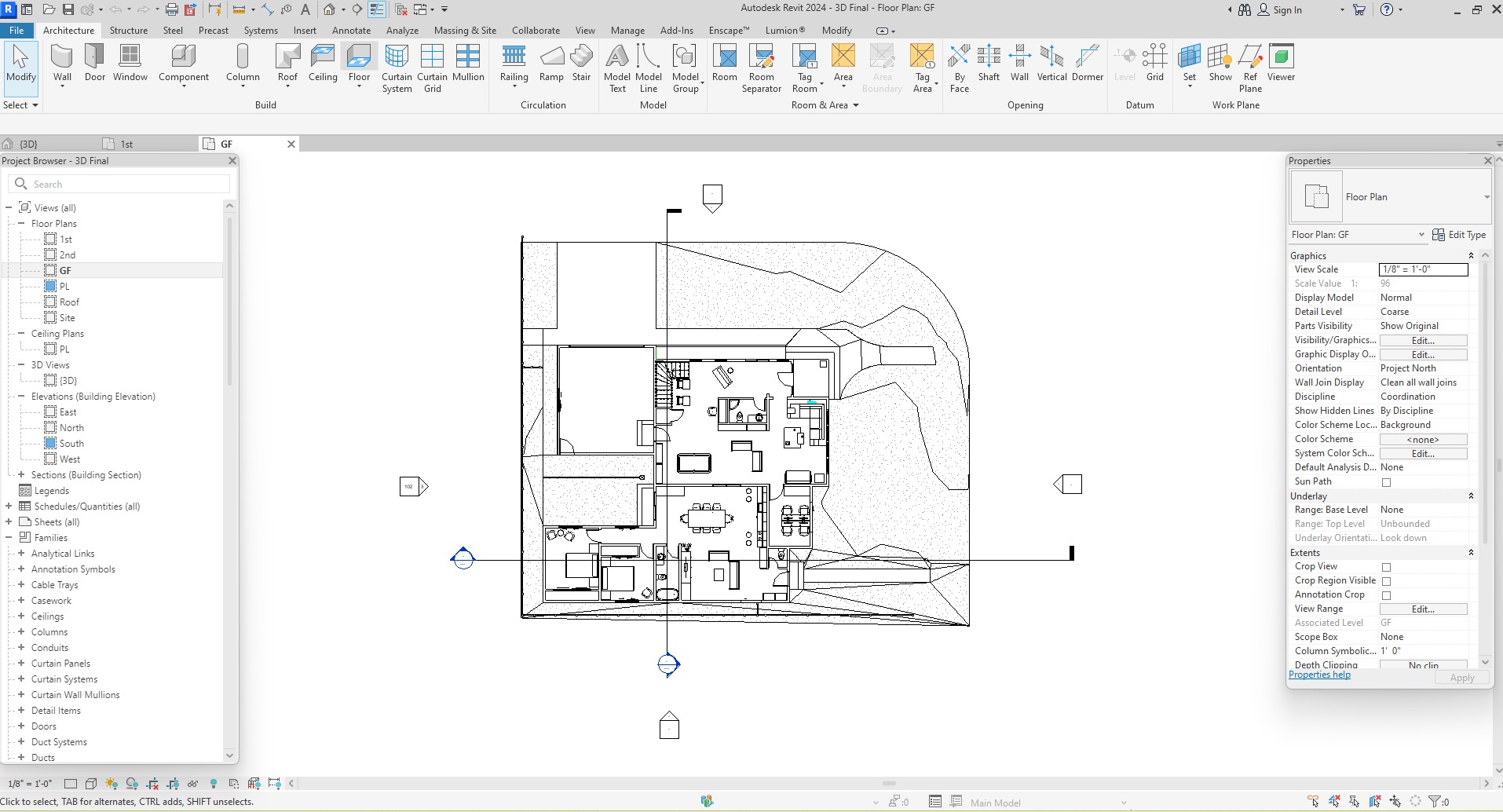1503x812 pixels.
Task: Select the Site floor plan item
Action: [x=68, y=318]
